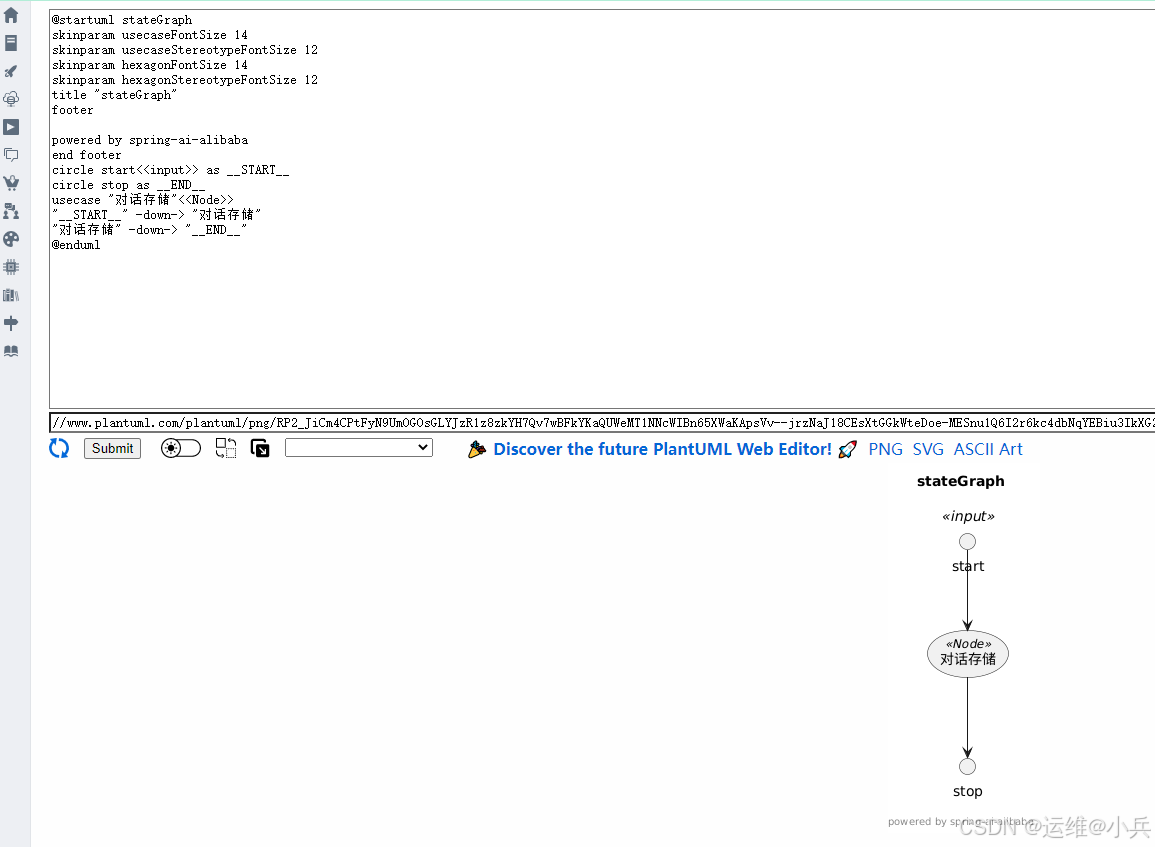Click into the PlantUML source code editor

click(x=602, y=209)
